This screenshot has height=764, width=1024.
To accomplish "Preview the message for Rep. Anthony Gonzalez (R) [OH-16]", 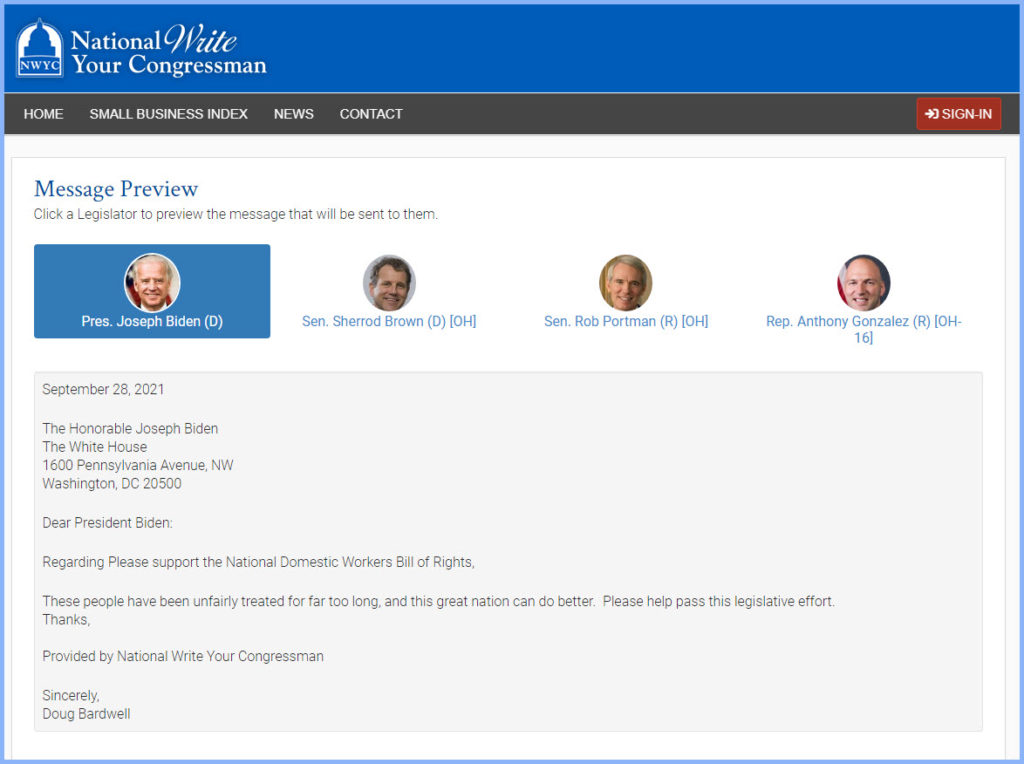I will [863, 330].
